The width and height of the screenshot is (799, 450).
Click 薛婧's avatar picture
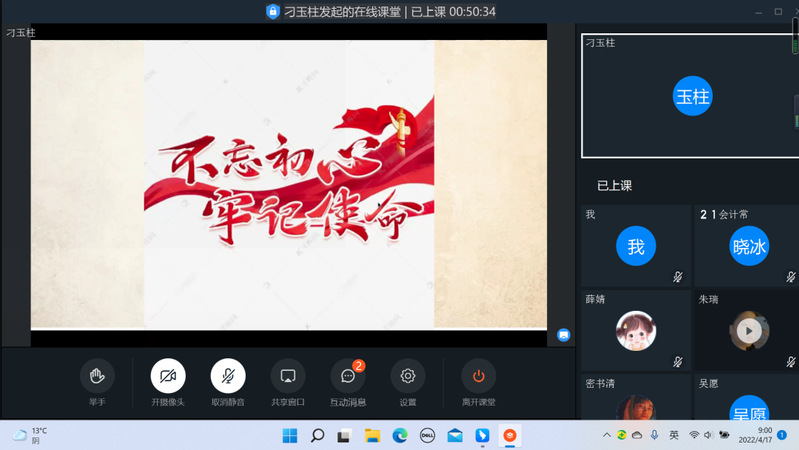click(x=636, y=331)
